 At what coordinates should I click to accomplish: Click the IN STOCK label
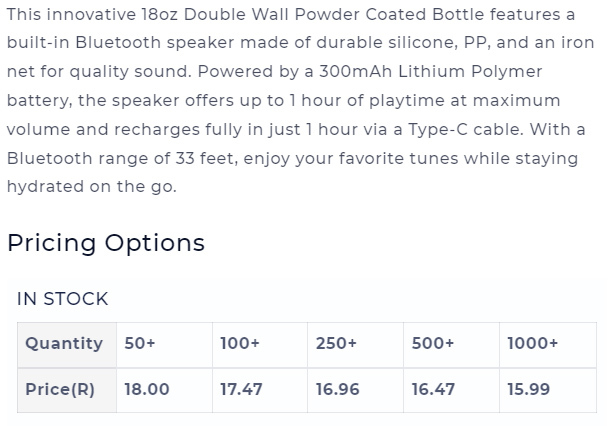[63, 299]
